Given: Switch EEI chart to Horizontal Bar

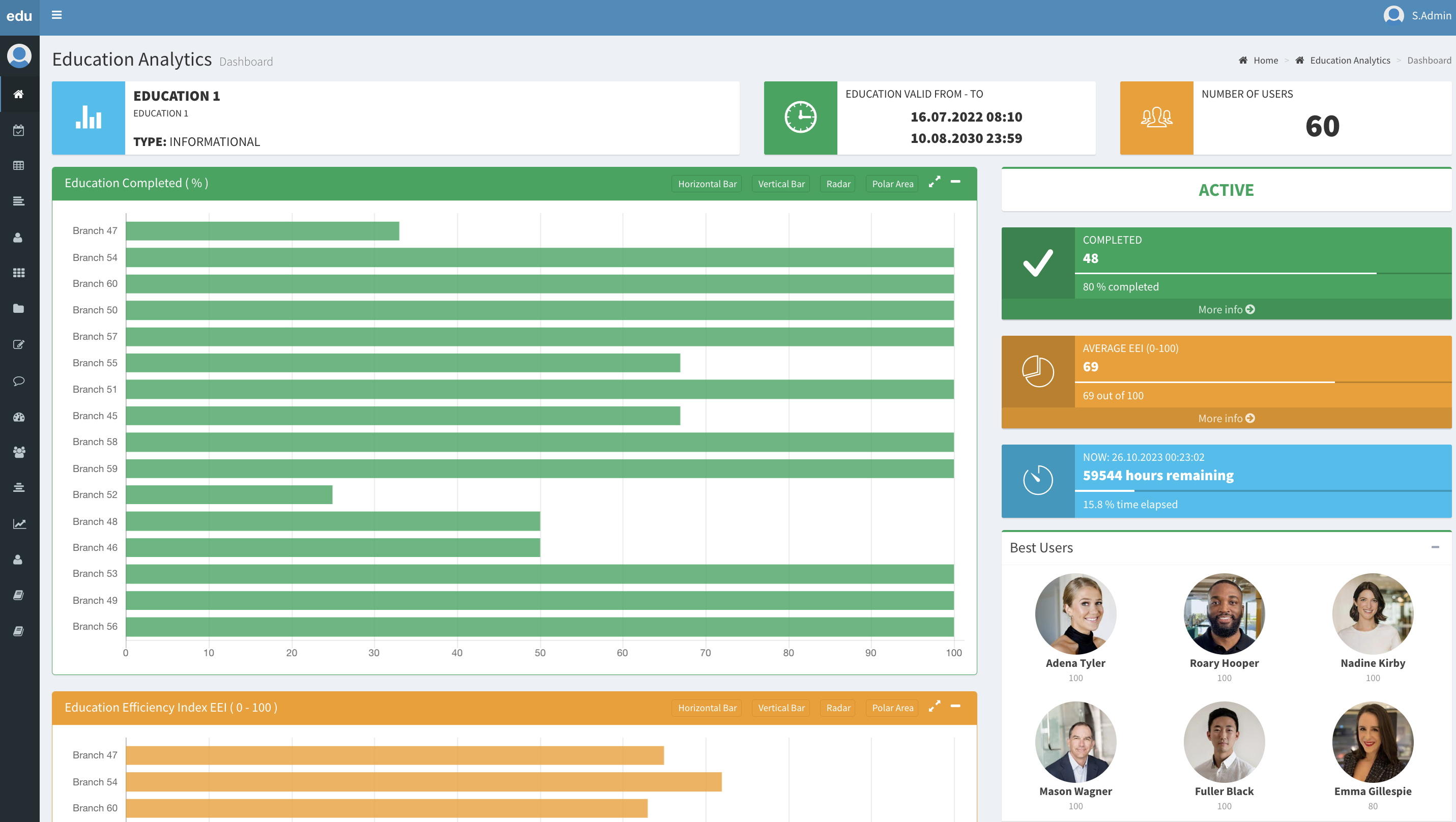Looking at the screenshot, I should [x=707, y=708].
